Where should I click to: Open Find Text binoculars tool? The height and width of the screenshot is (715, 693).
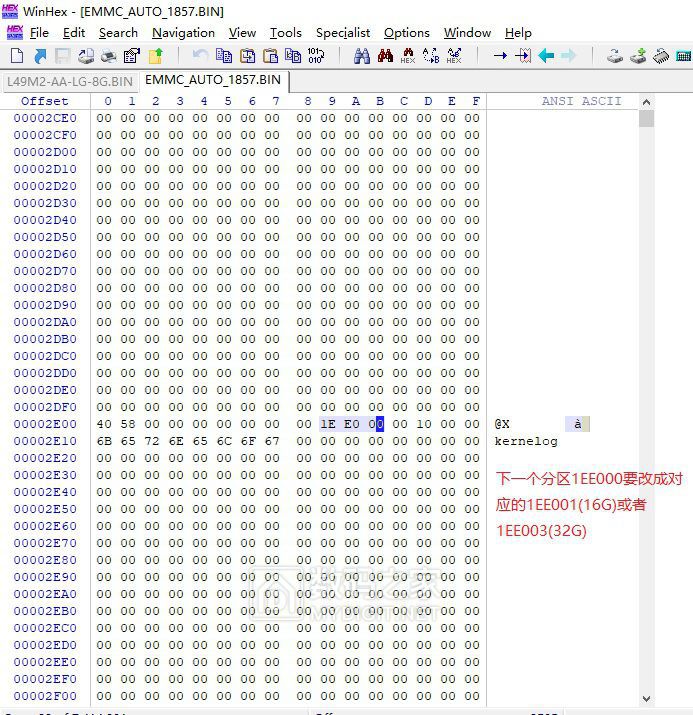click(x=362, y=56)
